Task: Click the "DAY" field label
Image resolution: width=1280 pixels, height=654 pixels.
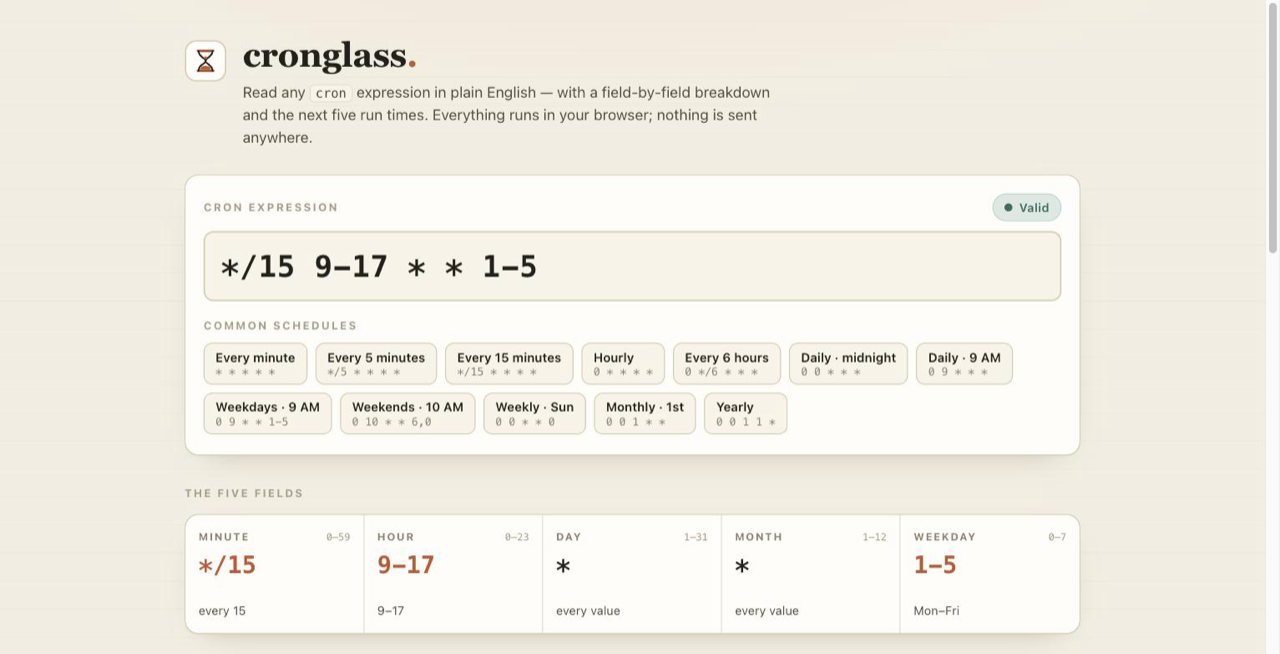Action: [x=569, y=537]
